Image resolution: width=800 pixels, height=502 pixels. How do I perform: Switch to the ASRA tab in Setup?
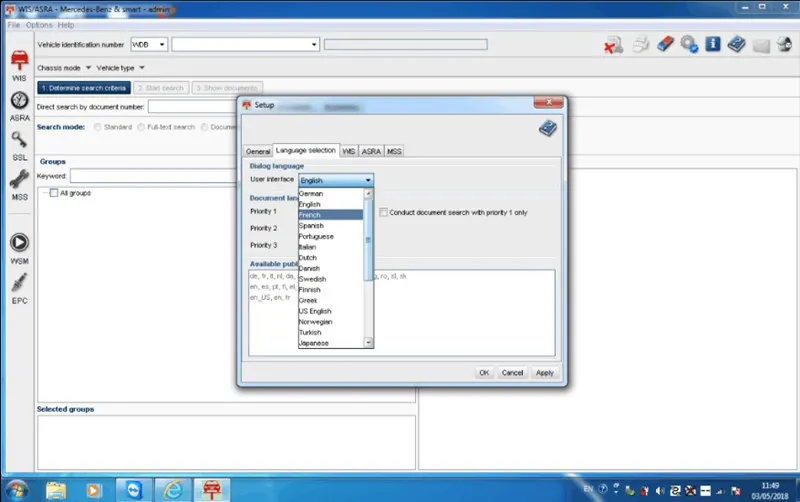coord(371,152)
